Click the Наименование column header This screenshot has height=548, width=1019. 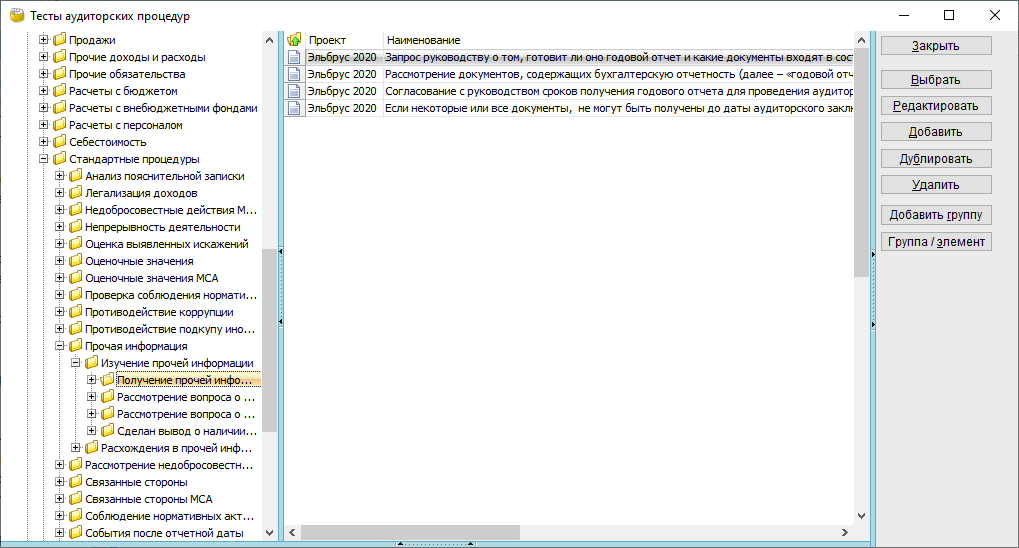[x=617, y=40]
